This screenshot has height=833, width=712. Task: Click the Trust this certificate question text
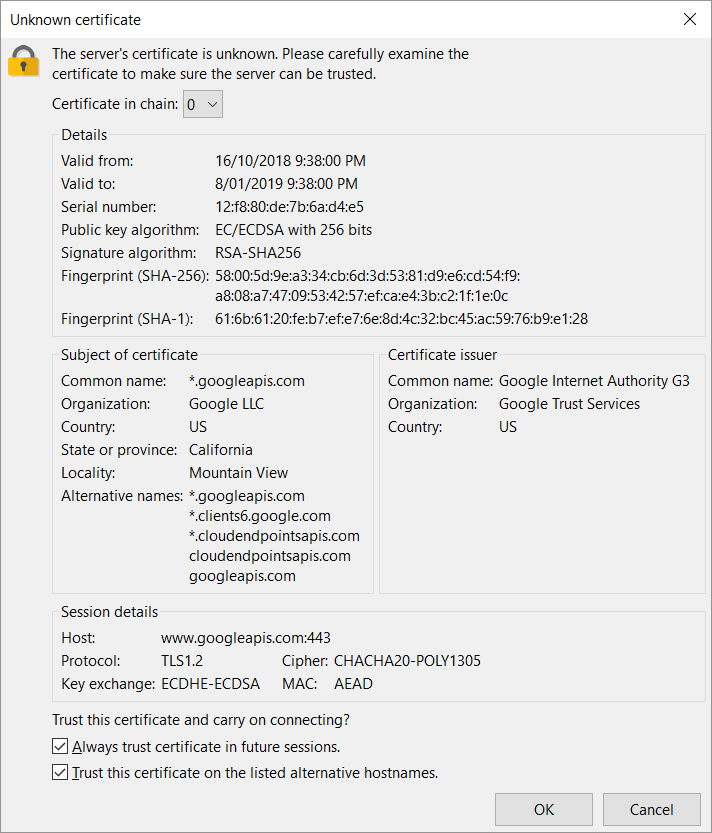[x=201, y=720]
